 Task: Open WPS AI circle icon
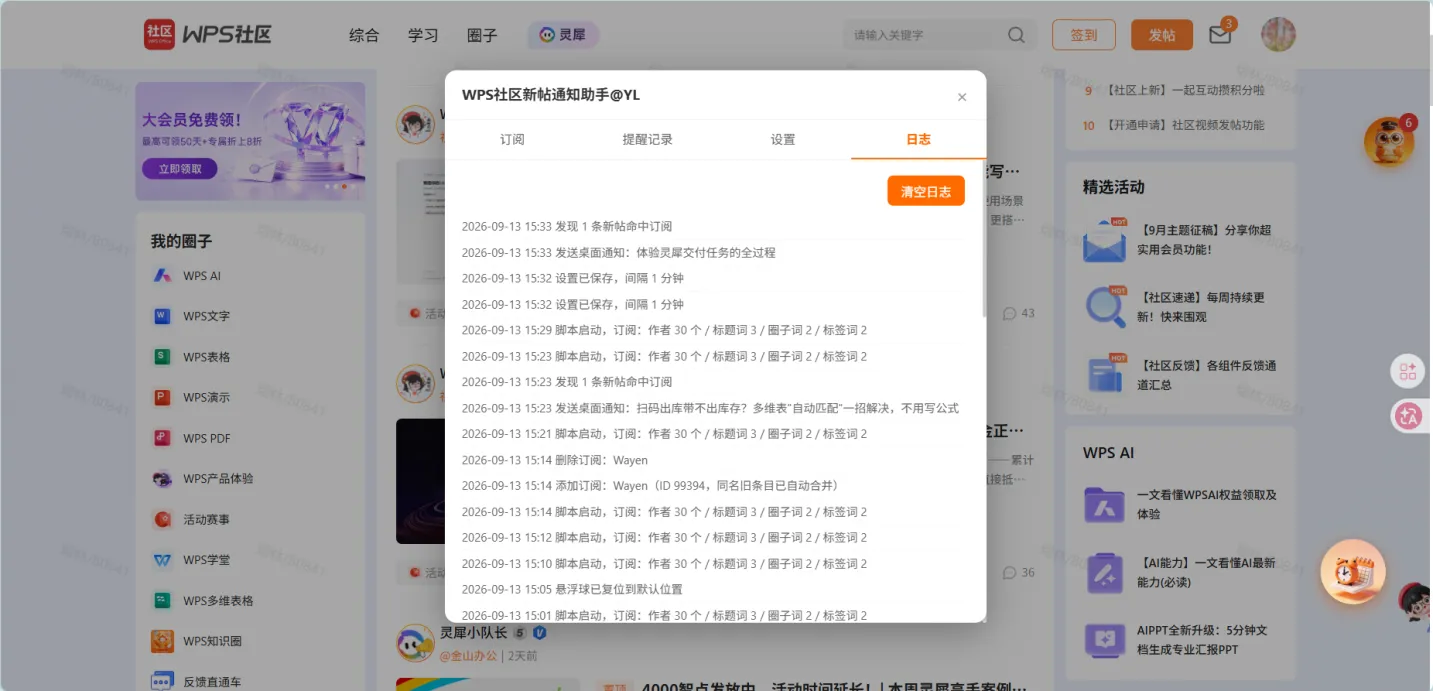tap(162, 276)
